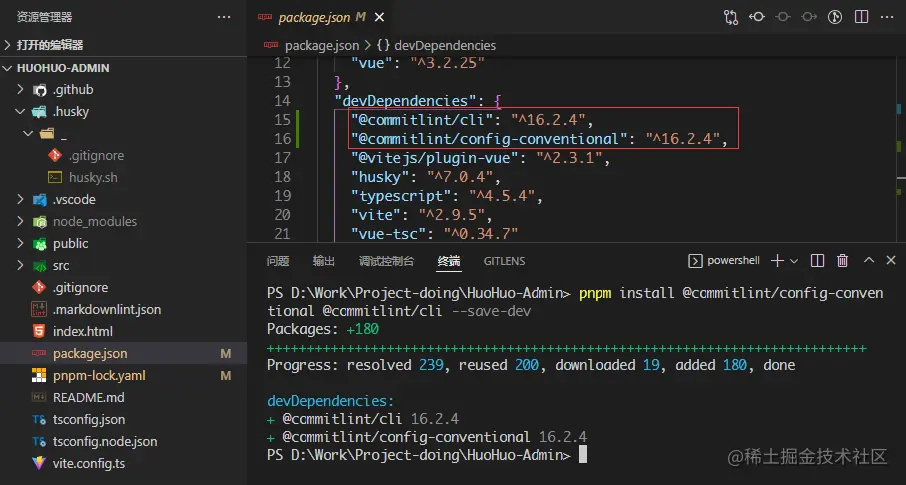Open the README.md file
The image size is (906, 485).
pyautogui.click(x=88, y=397)
